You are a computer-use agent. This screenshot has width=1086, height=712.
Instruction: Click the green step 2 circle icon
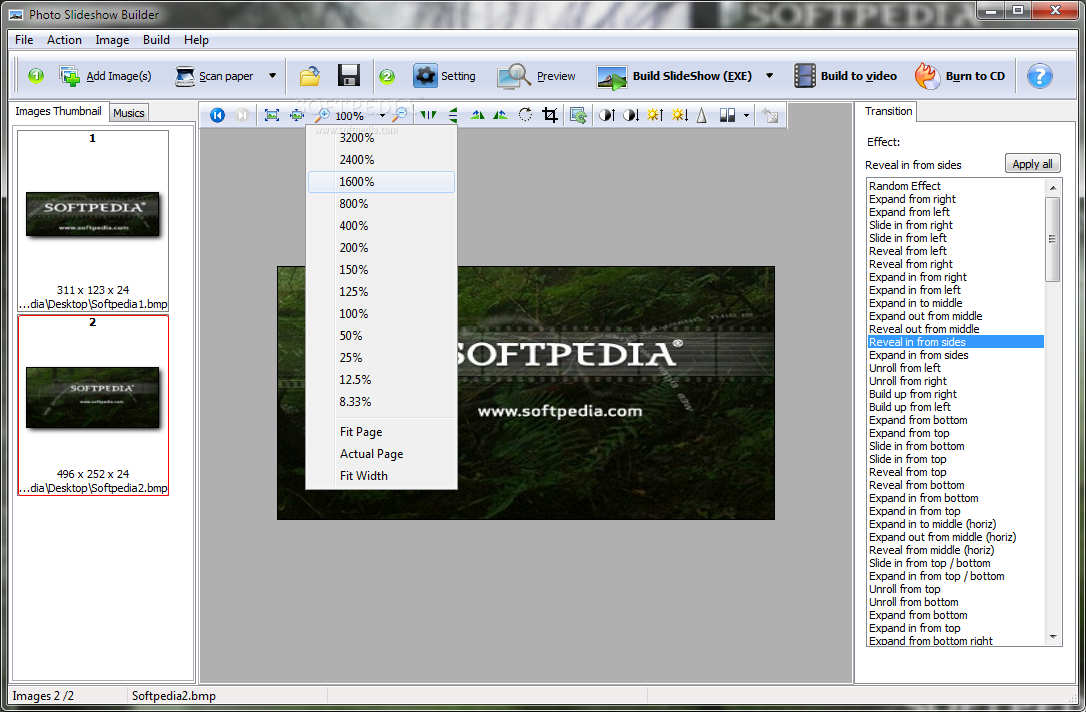387,76
